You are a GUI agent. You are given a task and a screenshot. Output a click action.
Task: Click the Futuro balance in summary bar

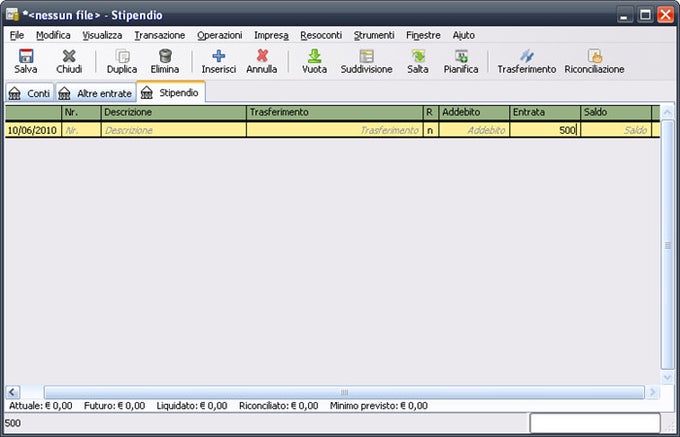(x=114, y=406)
